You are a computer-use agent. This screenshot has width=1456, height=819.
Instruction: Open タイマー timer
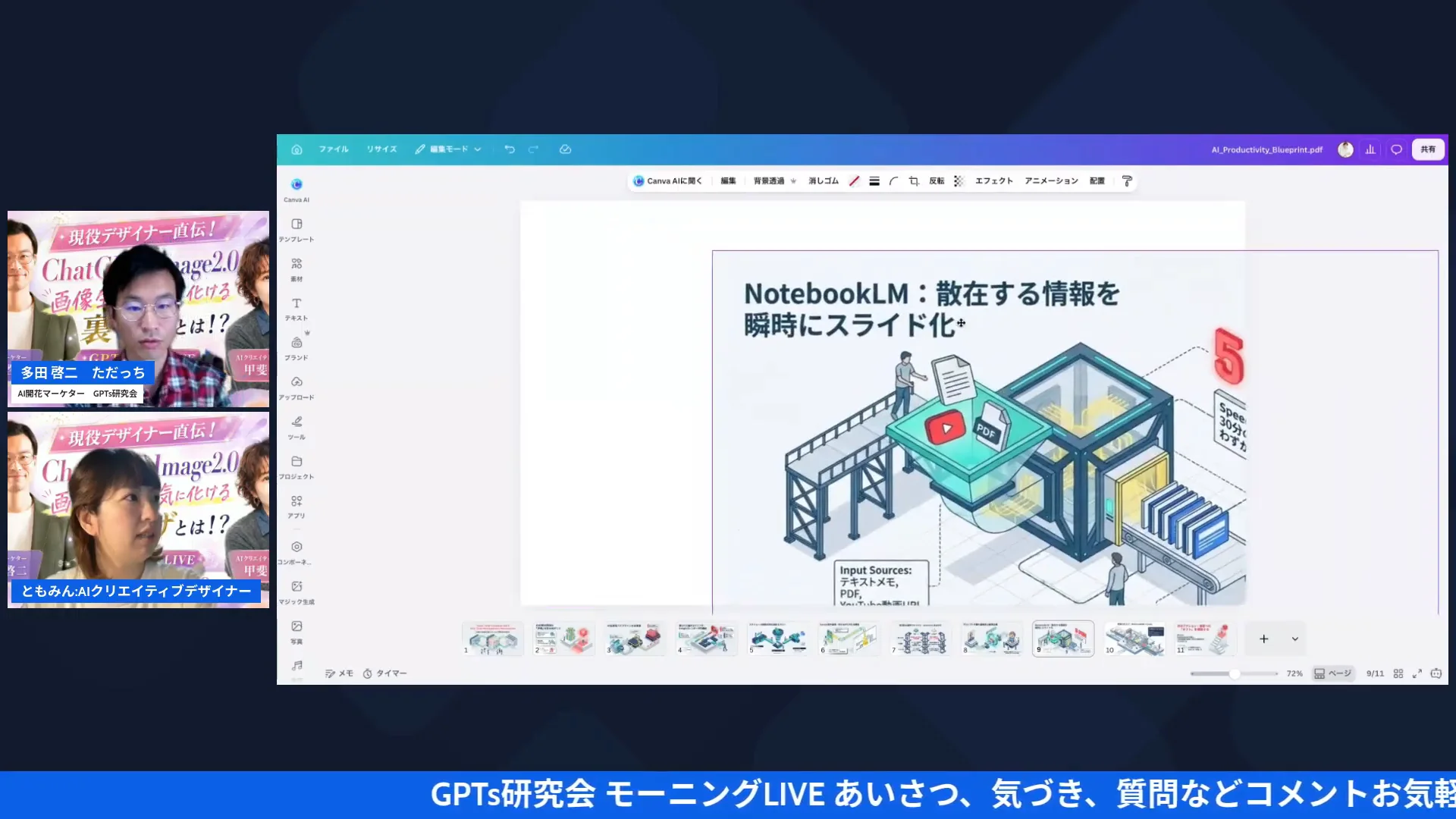pyautogui.click(x=384, y=673)
